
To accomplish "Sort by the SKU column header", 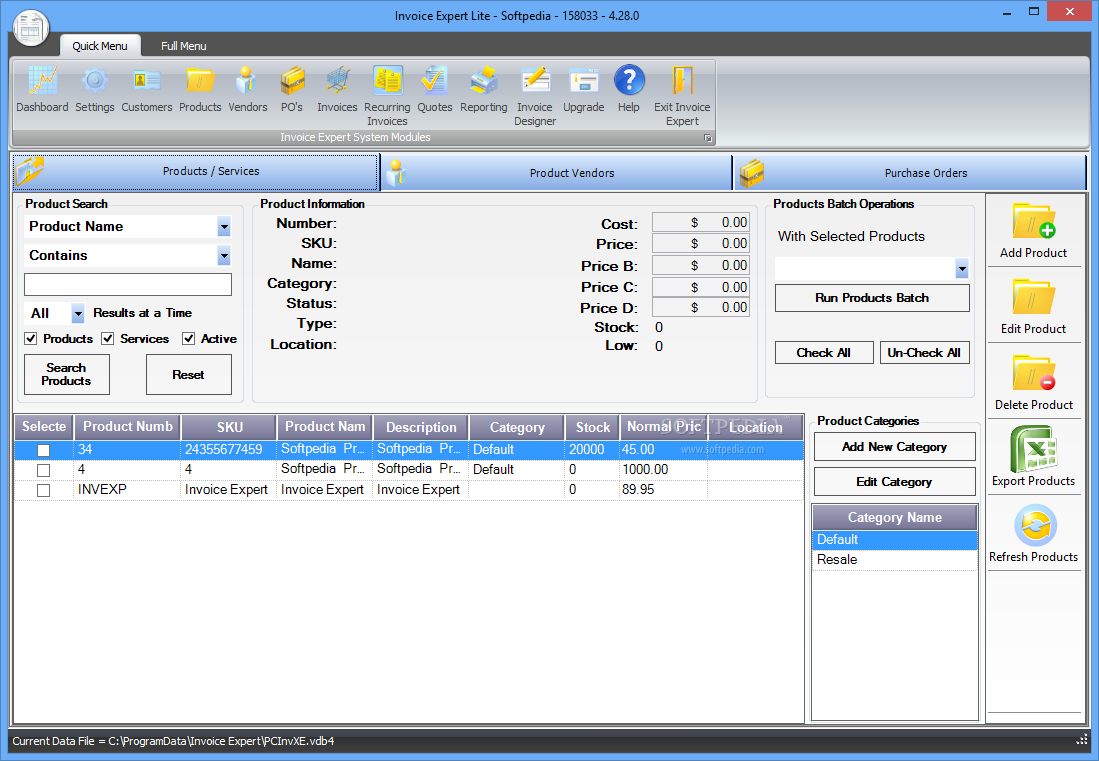I will [229, 427].
